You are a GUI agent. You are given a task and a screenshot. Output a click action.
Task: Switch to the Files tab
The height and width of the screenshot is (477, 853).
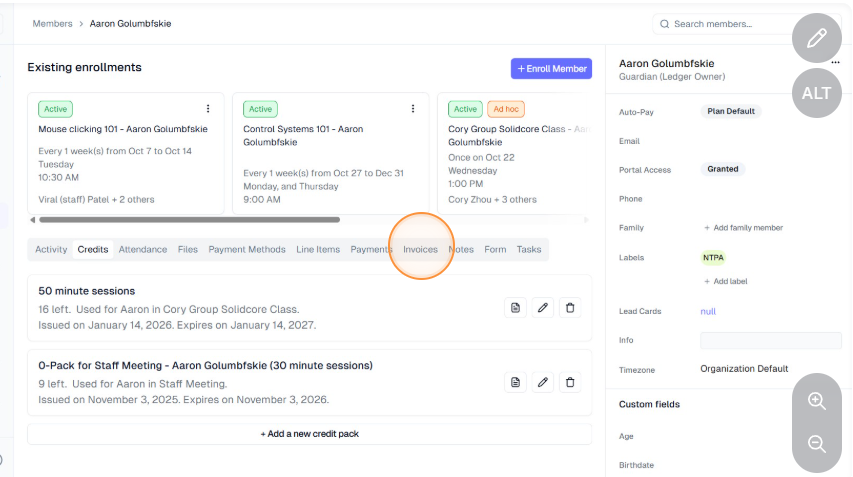pyautogui.click(x=188, y=249)
